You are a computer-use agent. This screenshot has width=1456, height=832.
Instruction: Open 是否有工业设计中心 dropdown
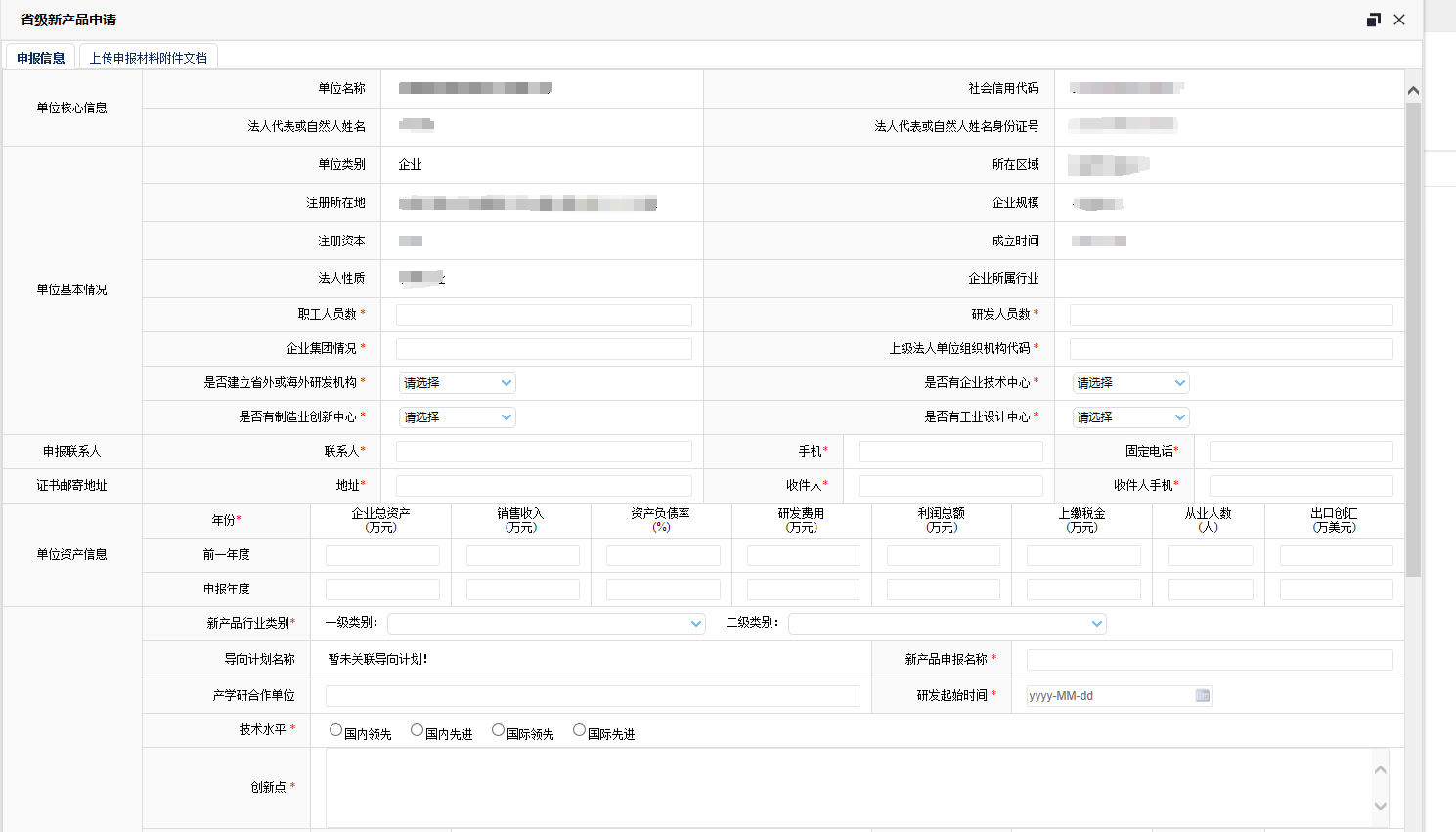point(1130,417)
